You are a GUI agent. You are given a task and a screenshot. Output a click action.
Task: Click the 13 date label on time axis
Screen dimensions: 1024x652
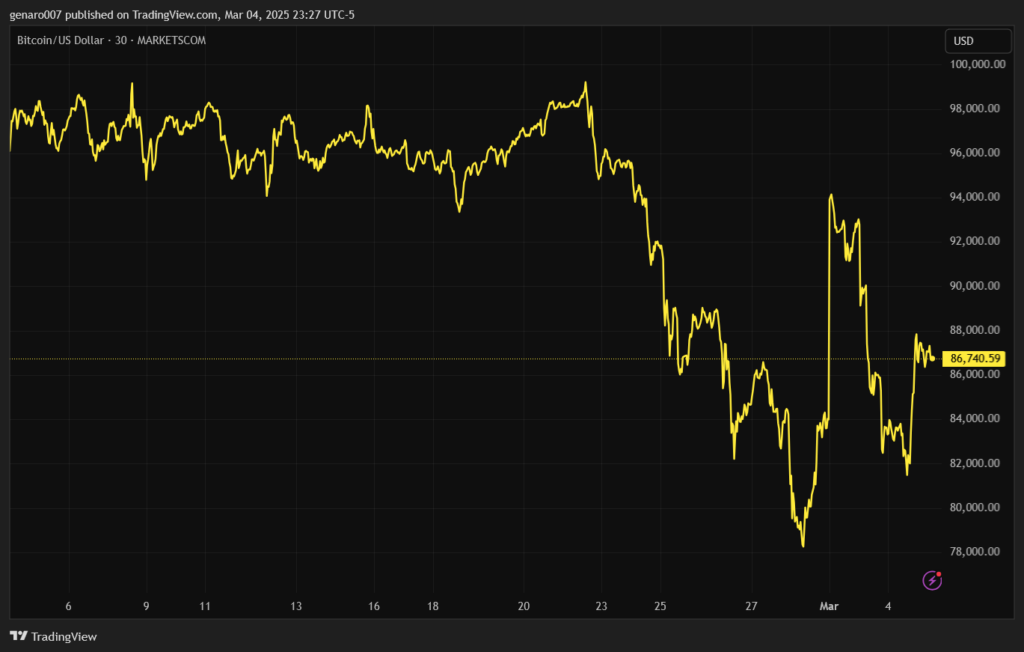point(296,606)
